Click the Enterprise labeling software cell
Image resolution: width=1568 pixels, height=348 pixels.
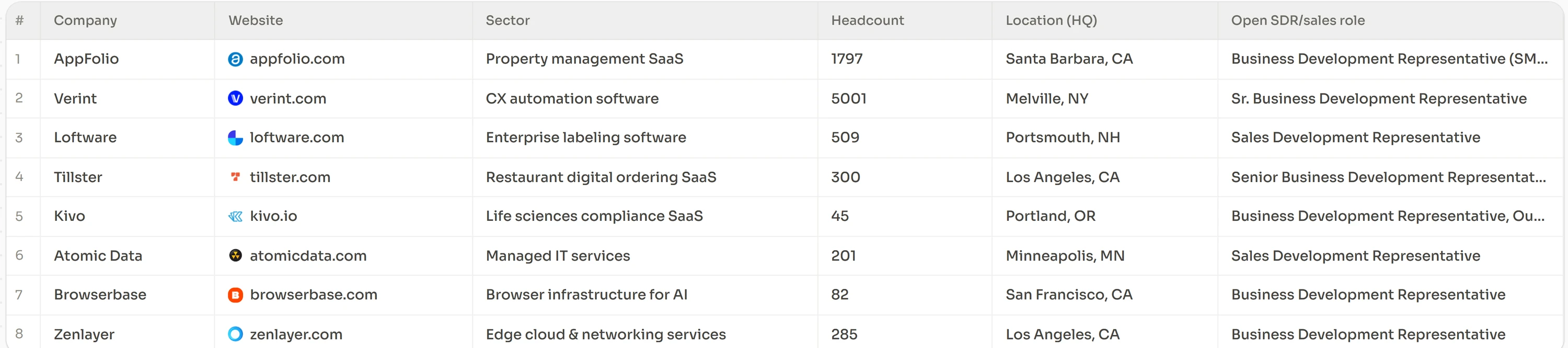pos(645,138)
